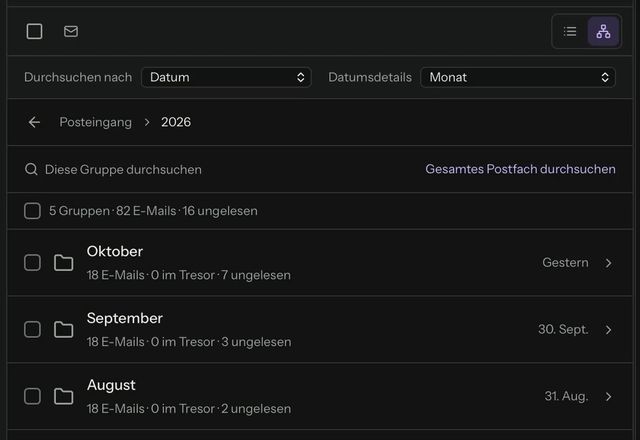
Task: Go back using the left arrow icon
Action: [x=34, y=122]
